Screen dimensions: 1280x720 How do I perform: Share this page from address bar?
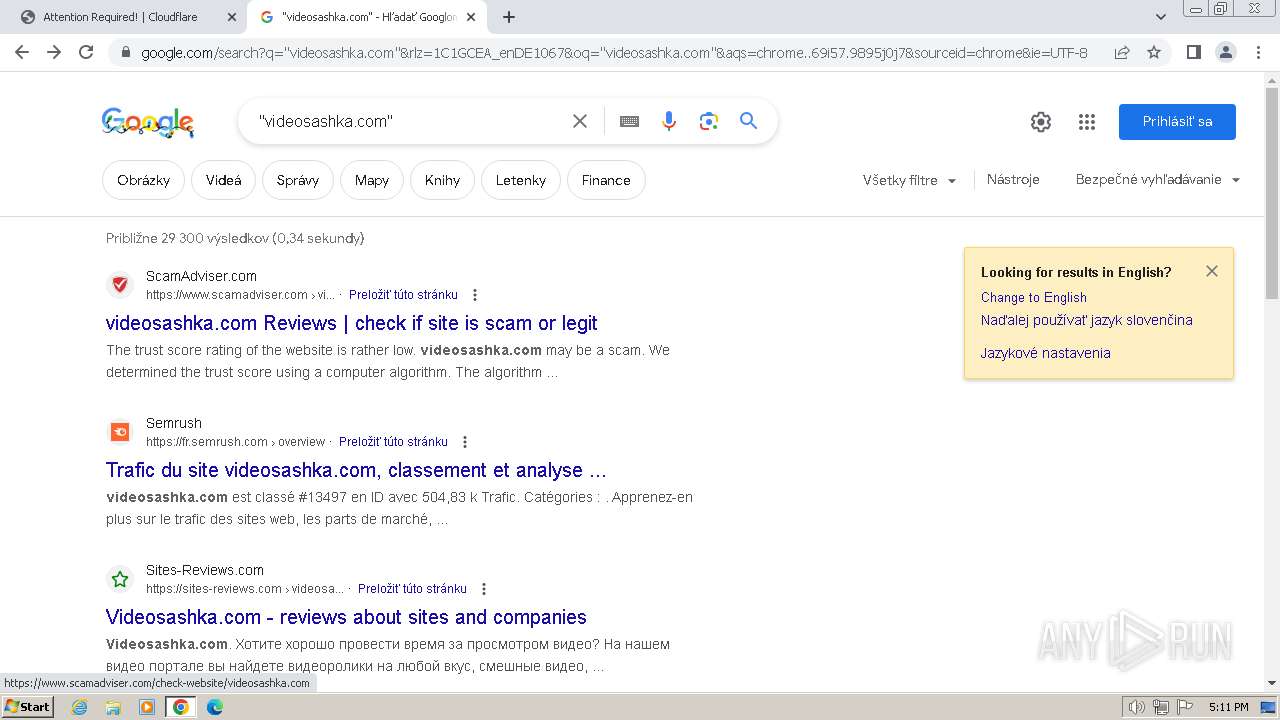click(1122, 52)
